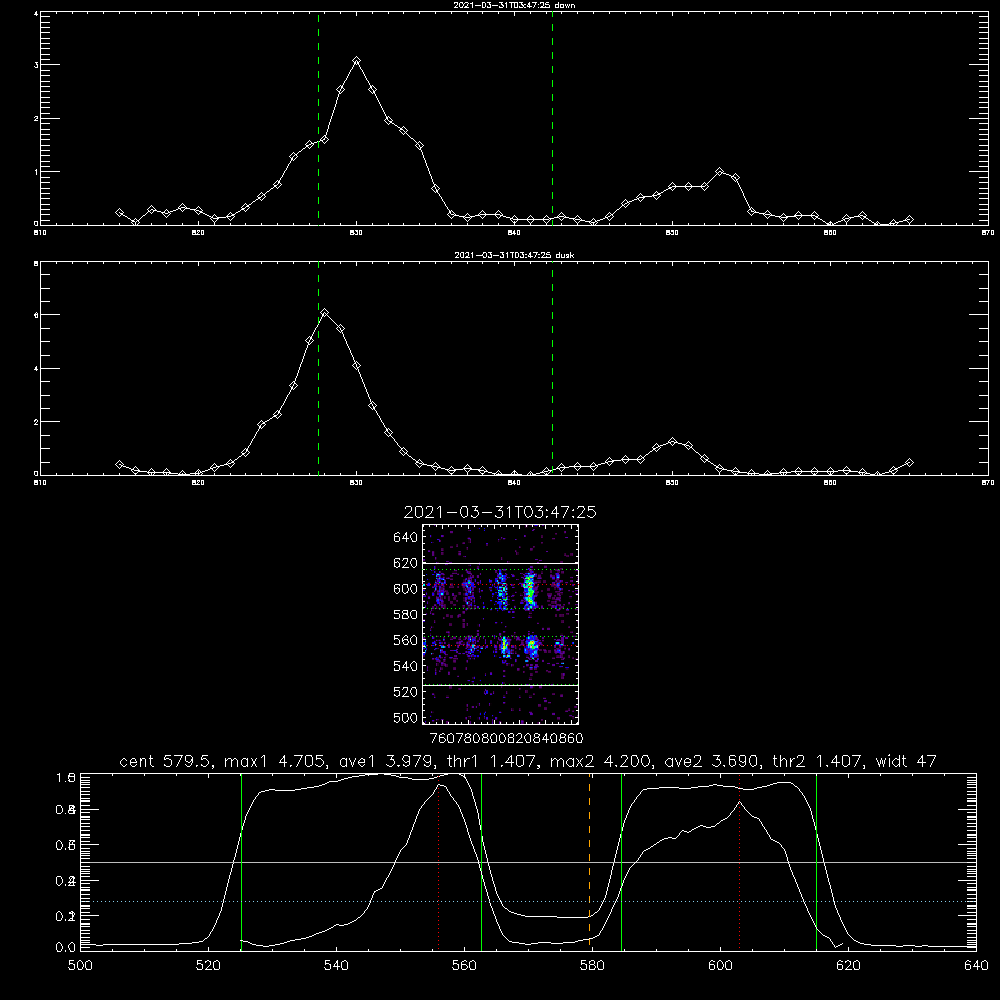This screenshot has width=1000, height=1000.
Task: Click the sharp profile peak at 603
Action: 739,802
